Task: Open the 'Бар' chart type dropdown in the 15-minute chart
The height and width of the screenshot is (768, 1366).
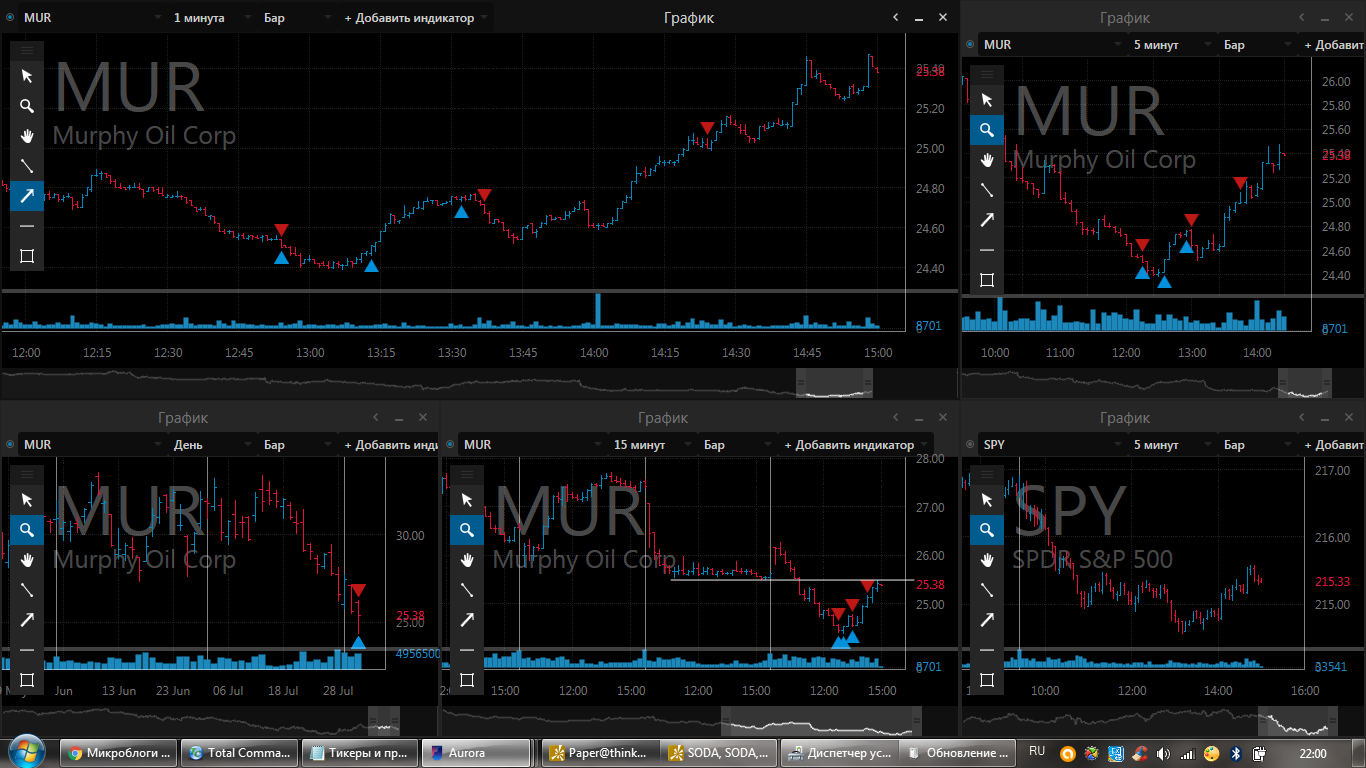Action: click(x=738, y=445)
